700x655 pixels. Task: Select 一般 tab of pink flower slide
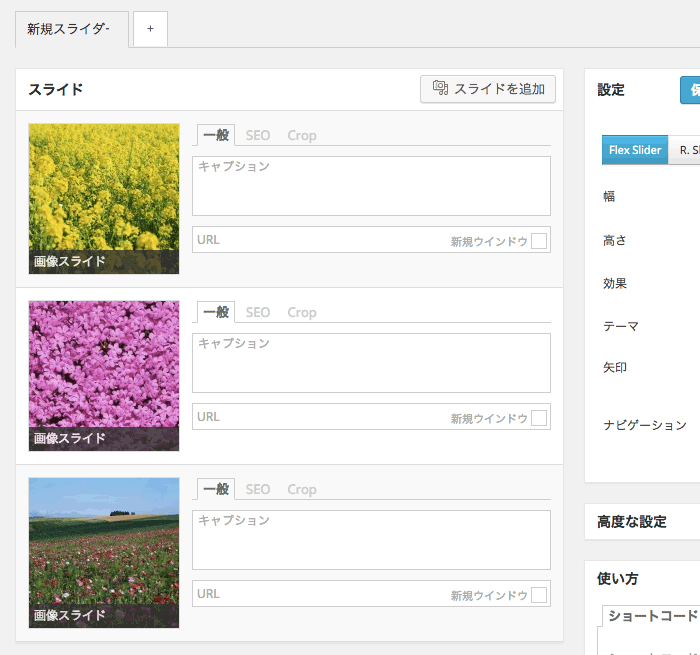(216, 312)
